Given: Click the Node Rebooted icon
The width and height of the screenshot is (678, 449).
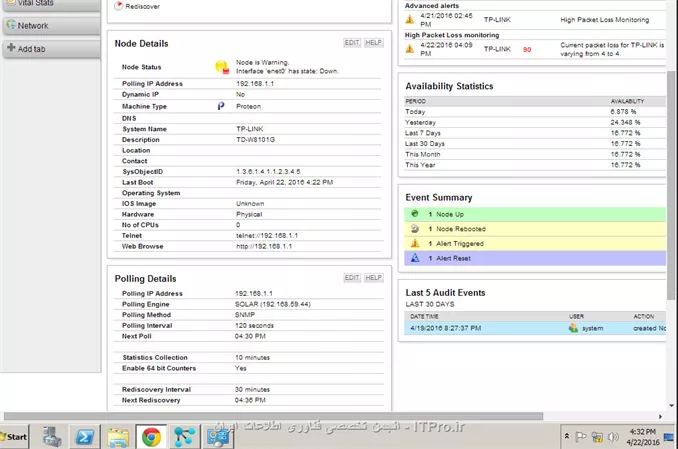Looking at the screenshot, I should (415, 228).
